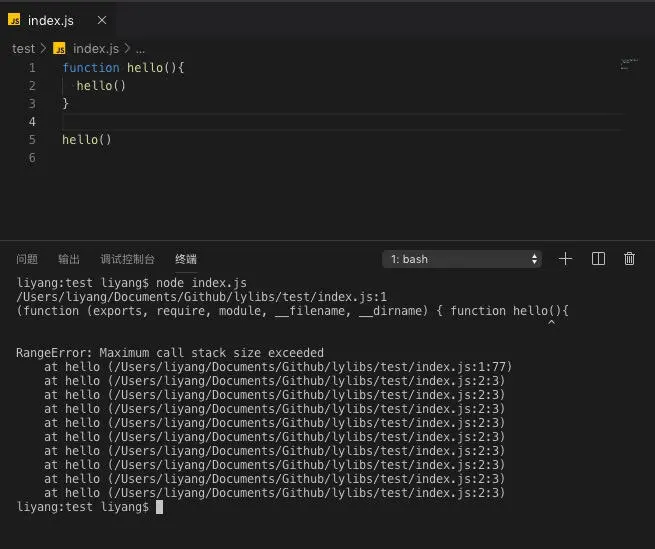Open the '1: bash' terminal selector dropdown

tap(462, 259)
